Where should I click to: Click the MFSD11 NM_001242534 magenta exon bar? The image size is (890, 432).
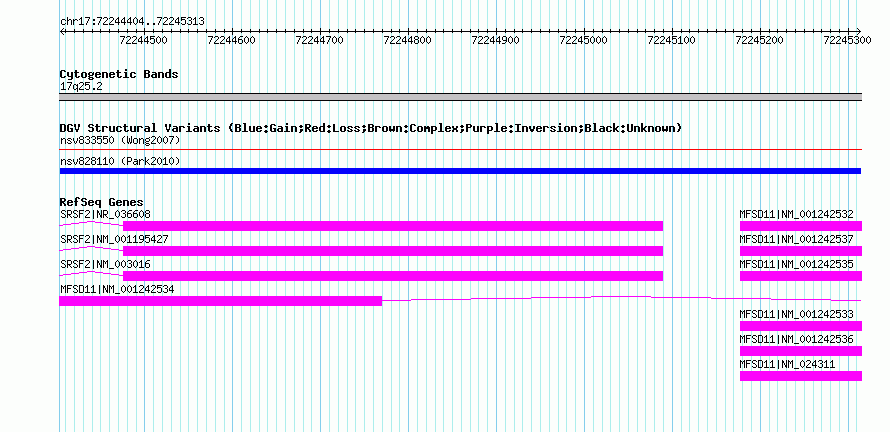[221, 301]
